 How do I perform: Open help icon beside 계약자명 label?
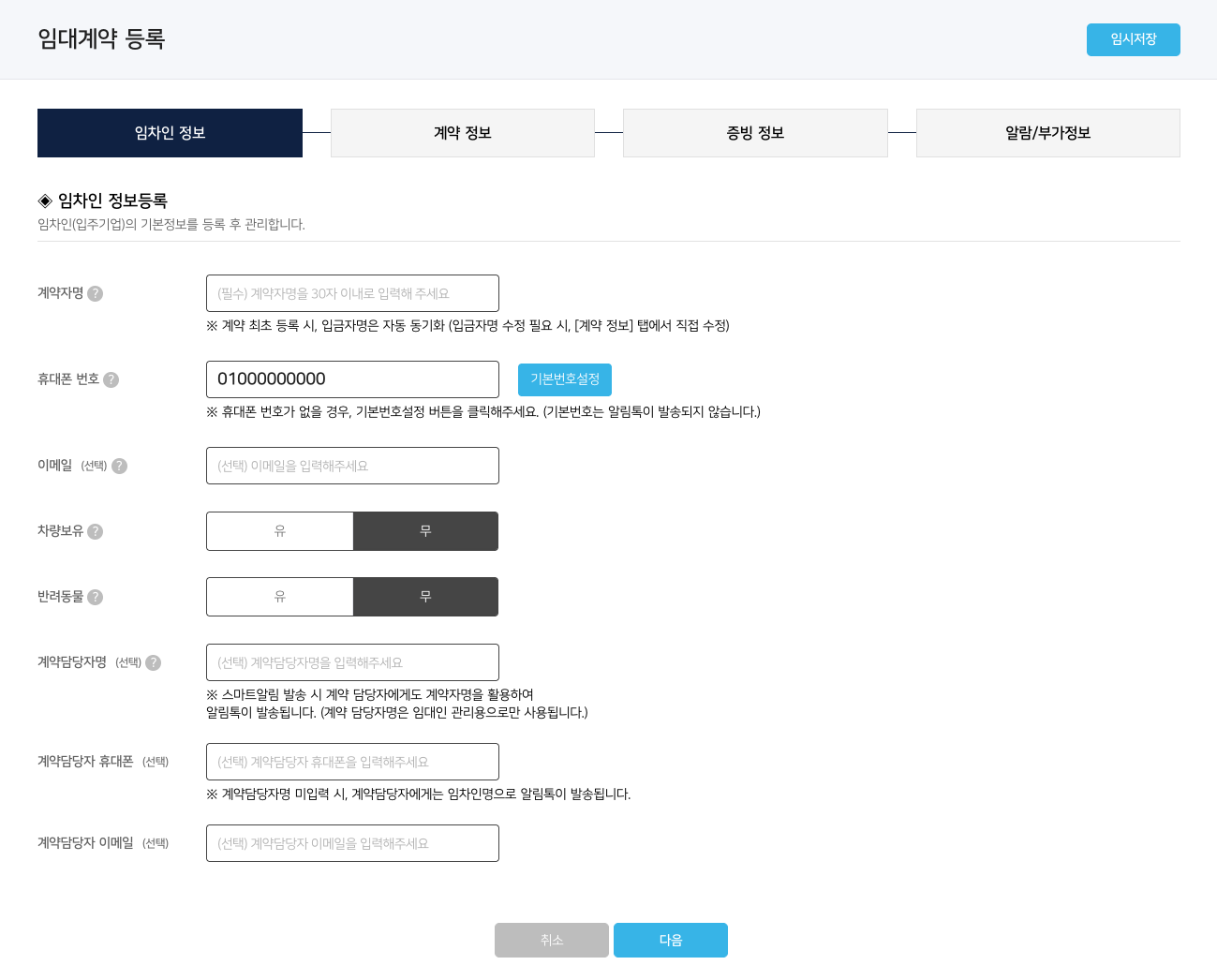click(95, 293)
